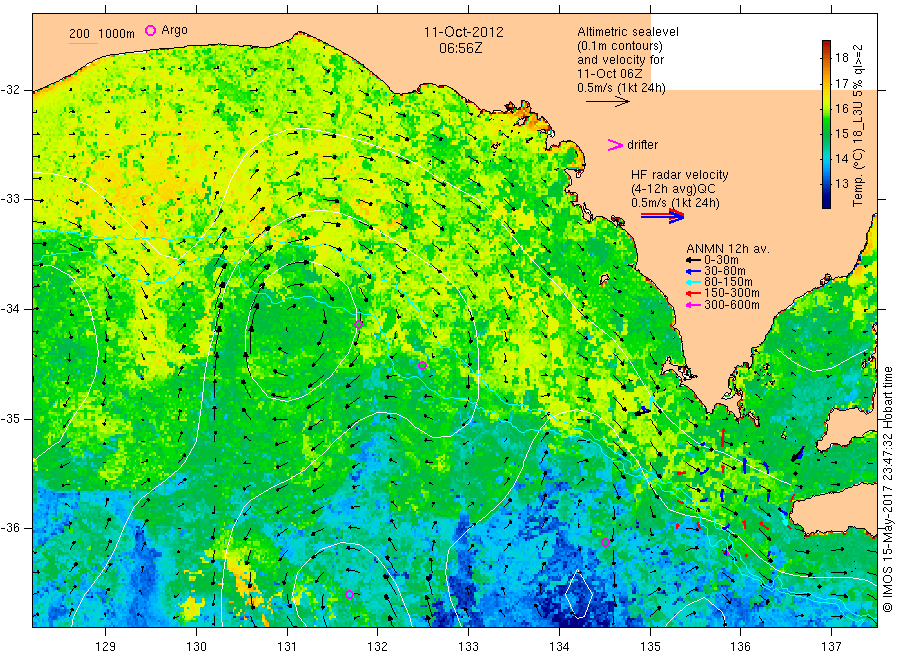Click the 11-Oct-2012 date title
Screen dimensions: 900x660
click(x=464, y=32)
